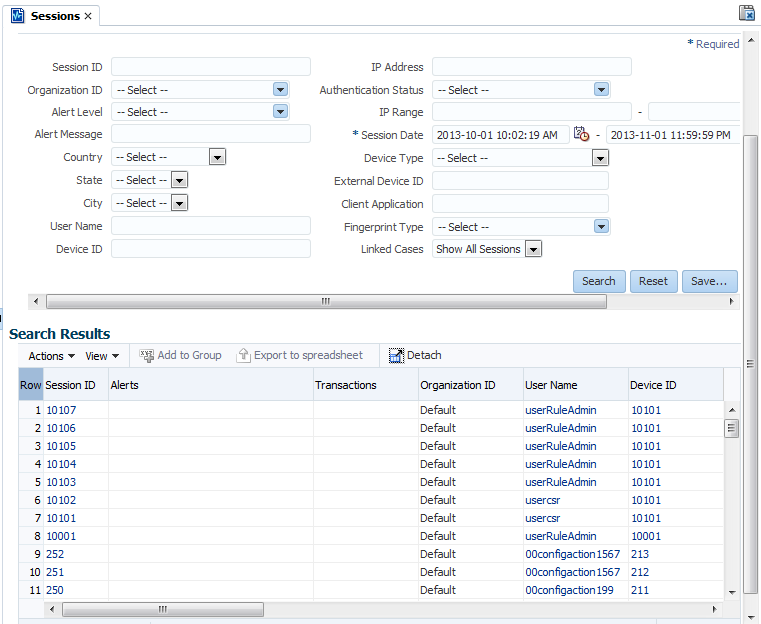Viewport: 761px width, 624px height.
Task: Click in the IP Address field
Action: pyautogui.click(x=532, y=66)
